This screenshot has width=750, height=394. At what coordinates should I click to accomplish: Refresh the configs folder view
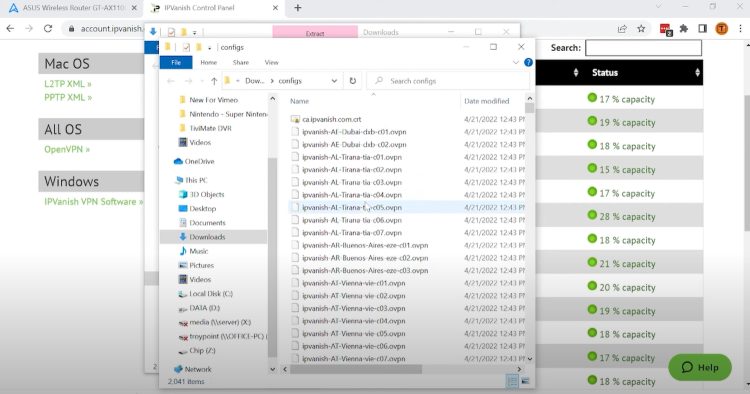point(353,81)
